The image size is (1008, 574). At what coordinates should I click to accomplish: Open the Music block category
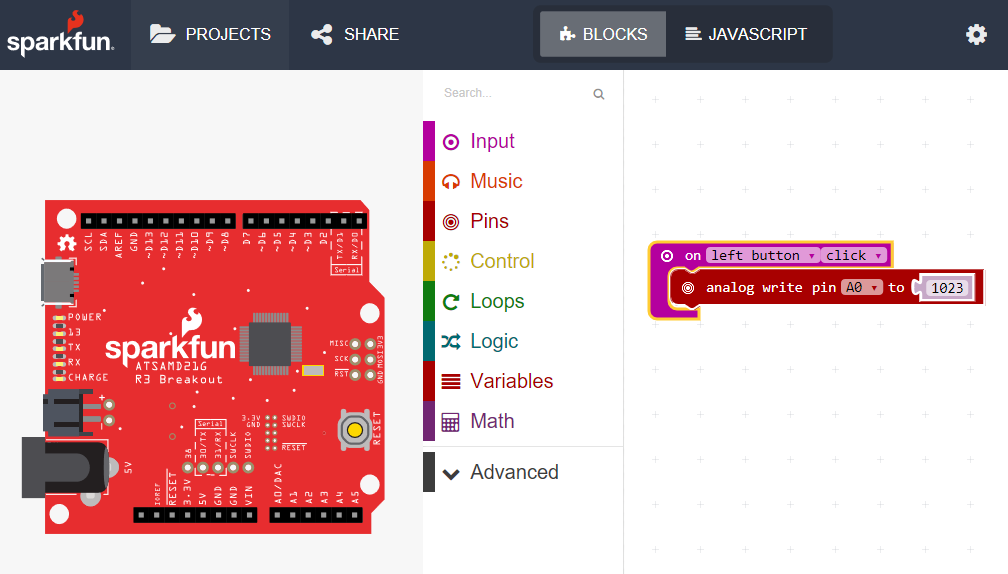click(523, 181)
